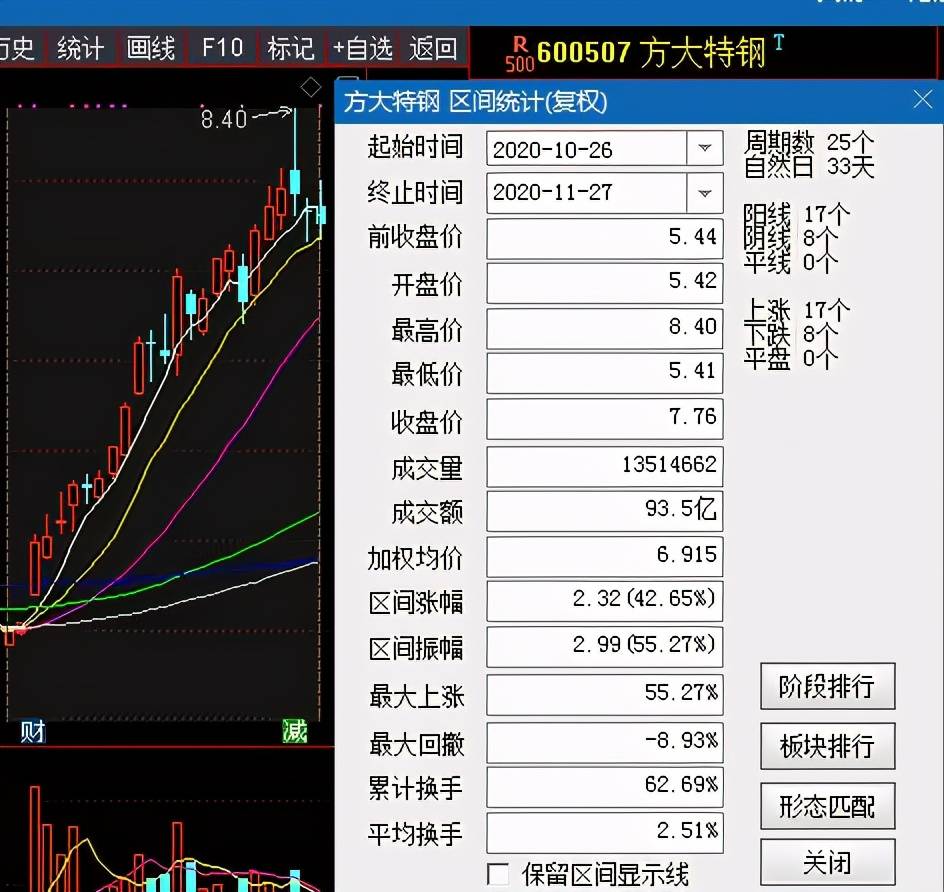The width and height of the screenshot is (944, 892).
Task: Open 板块排行 ranking
Action: pyautogui.click(x=827, y=746)
